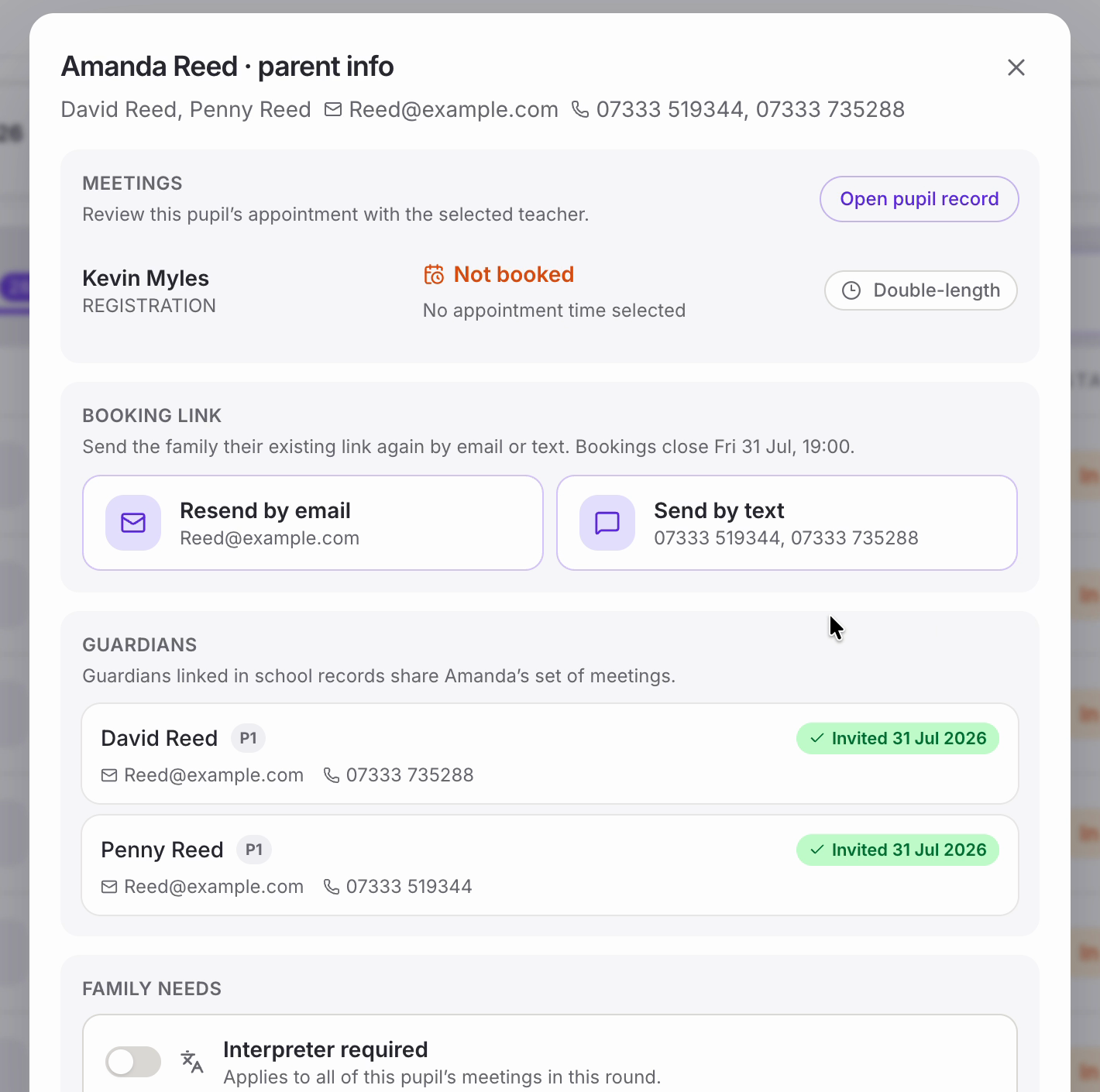
Task: Click the P1 tag next to Penny Reed
Action: point(254,850)
